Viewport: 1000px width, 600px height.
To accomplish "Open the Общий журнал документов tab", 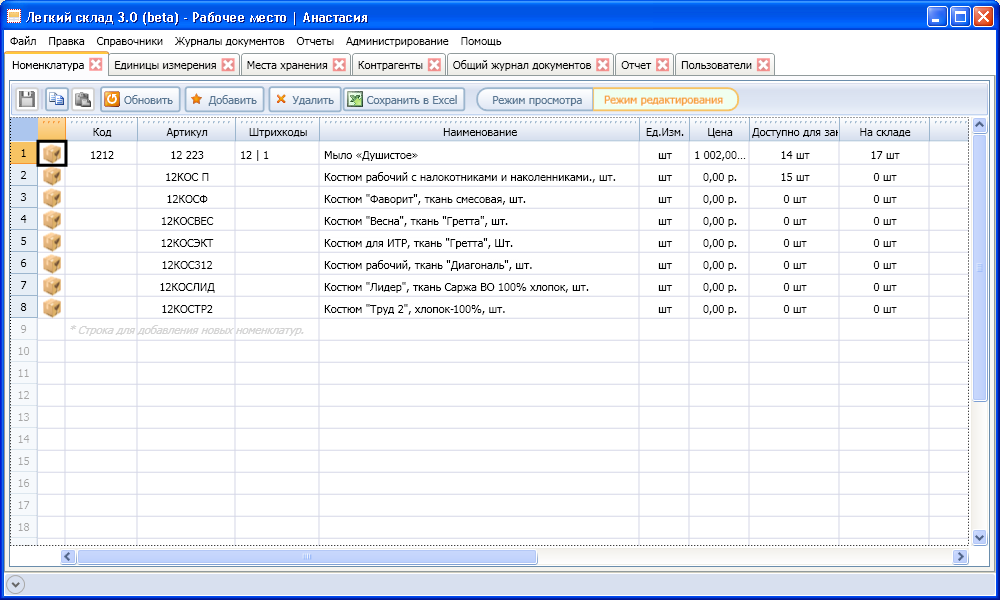I will (521, 65).
